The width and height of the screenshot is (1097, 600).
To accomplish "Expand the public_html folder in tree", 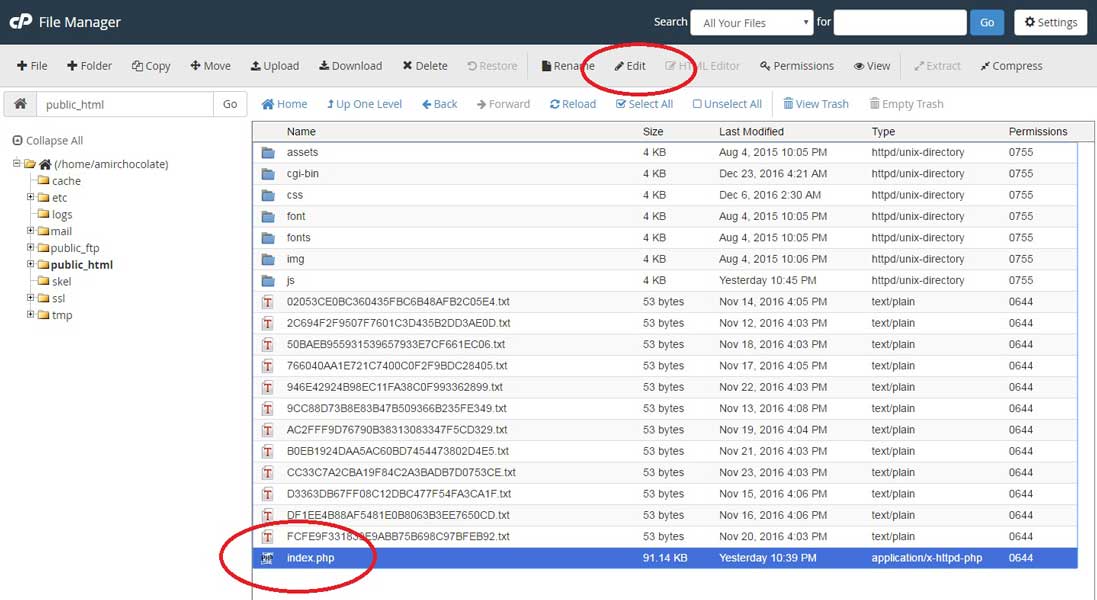I will 30,264.
